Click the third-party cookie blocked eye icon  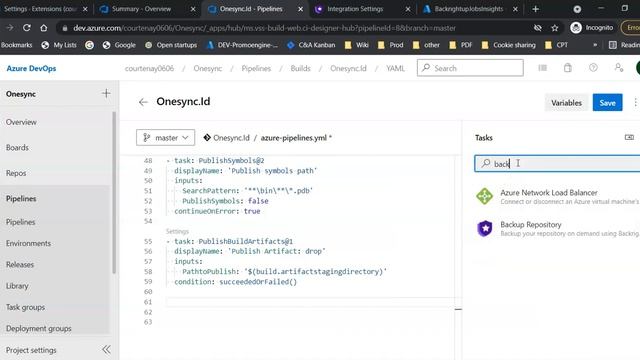point(538,28)
